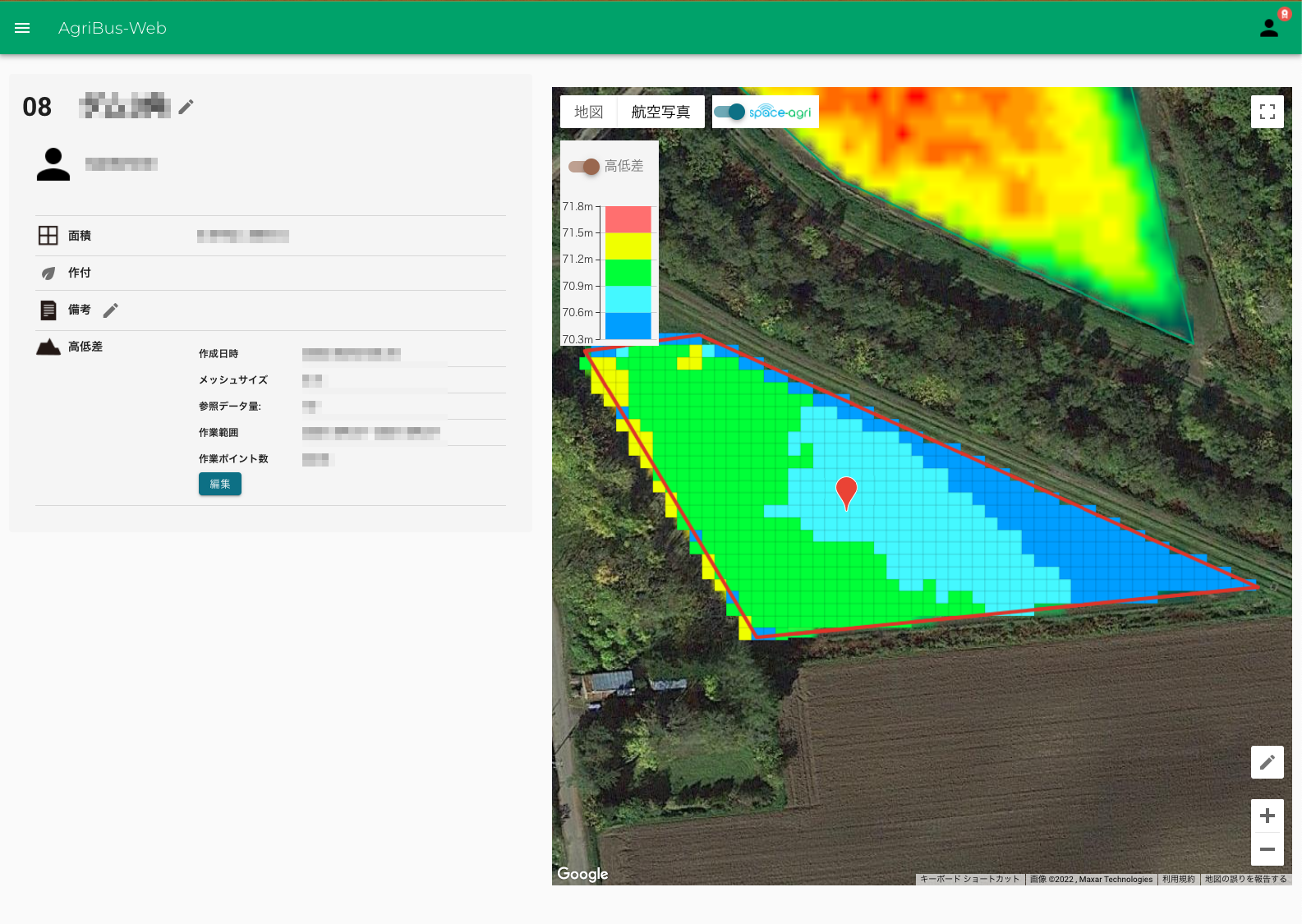The width and height of the screenshot is (1302, 924).
Task: Toggle the space-agri overlay switch
Action: click(x=729, y=112)
